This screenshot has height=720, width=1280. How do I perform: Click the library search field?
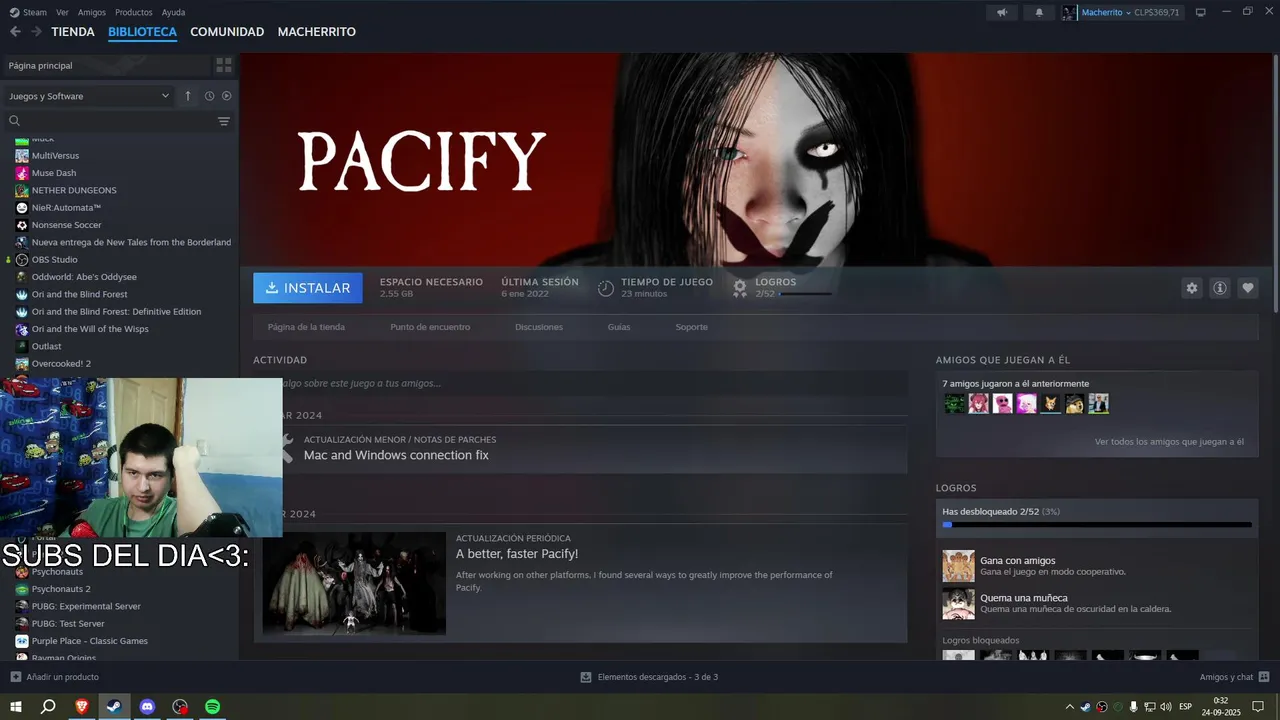pos(110,121)
